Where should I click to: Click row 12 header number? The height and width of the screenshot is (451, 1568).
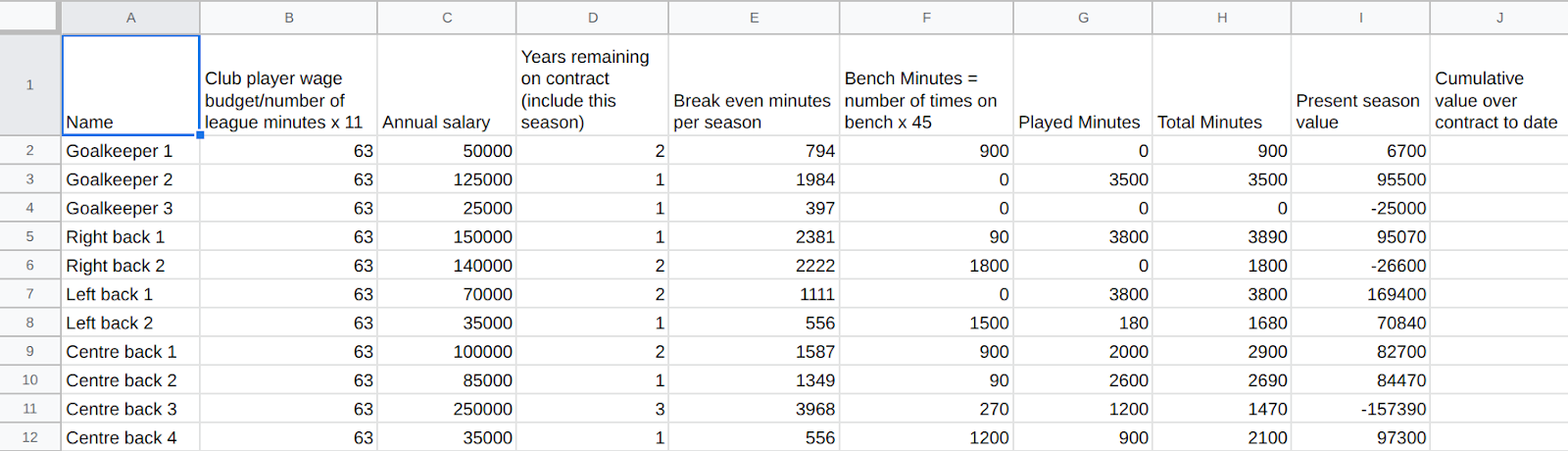[x=29, y=437]
